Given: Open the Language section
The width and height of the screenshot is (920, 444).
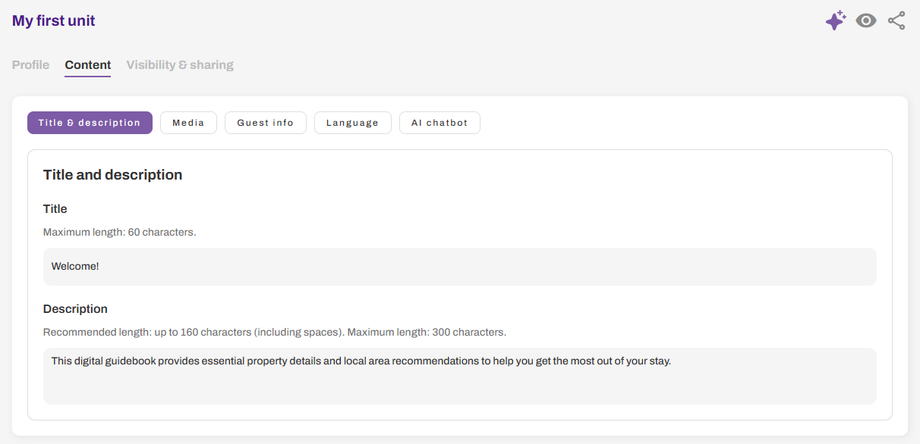Looking at the screenshot, I should (352, 123).
